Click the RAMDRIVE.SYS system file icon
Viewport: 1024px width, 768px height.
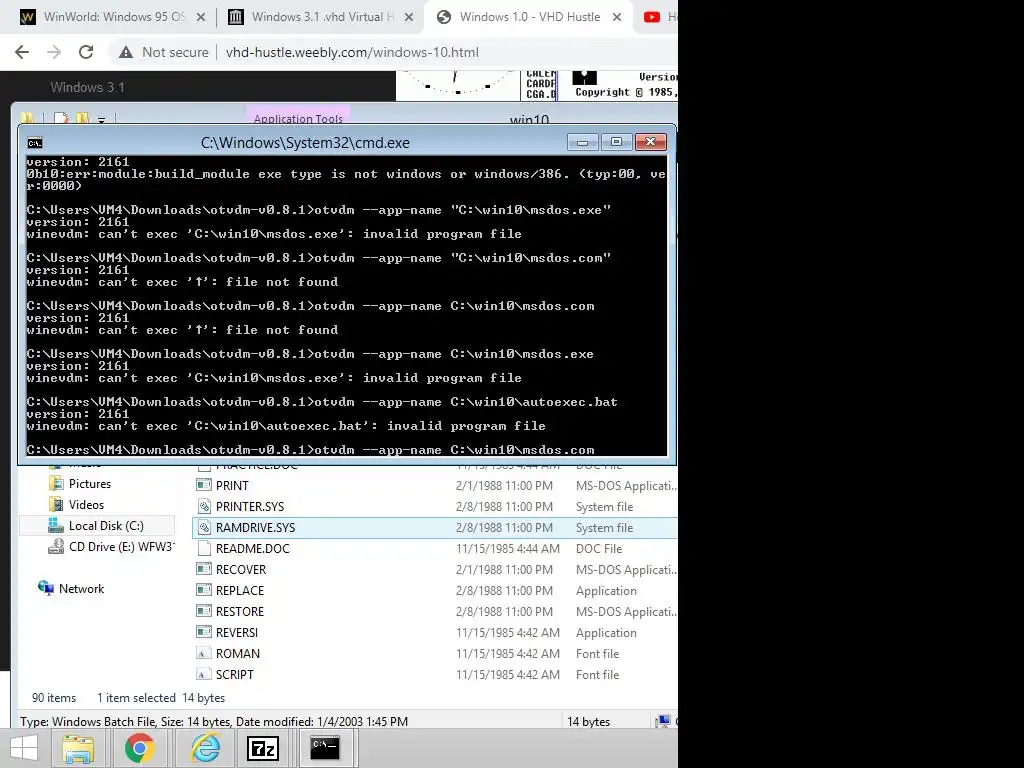[204, 527]
